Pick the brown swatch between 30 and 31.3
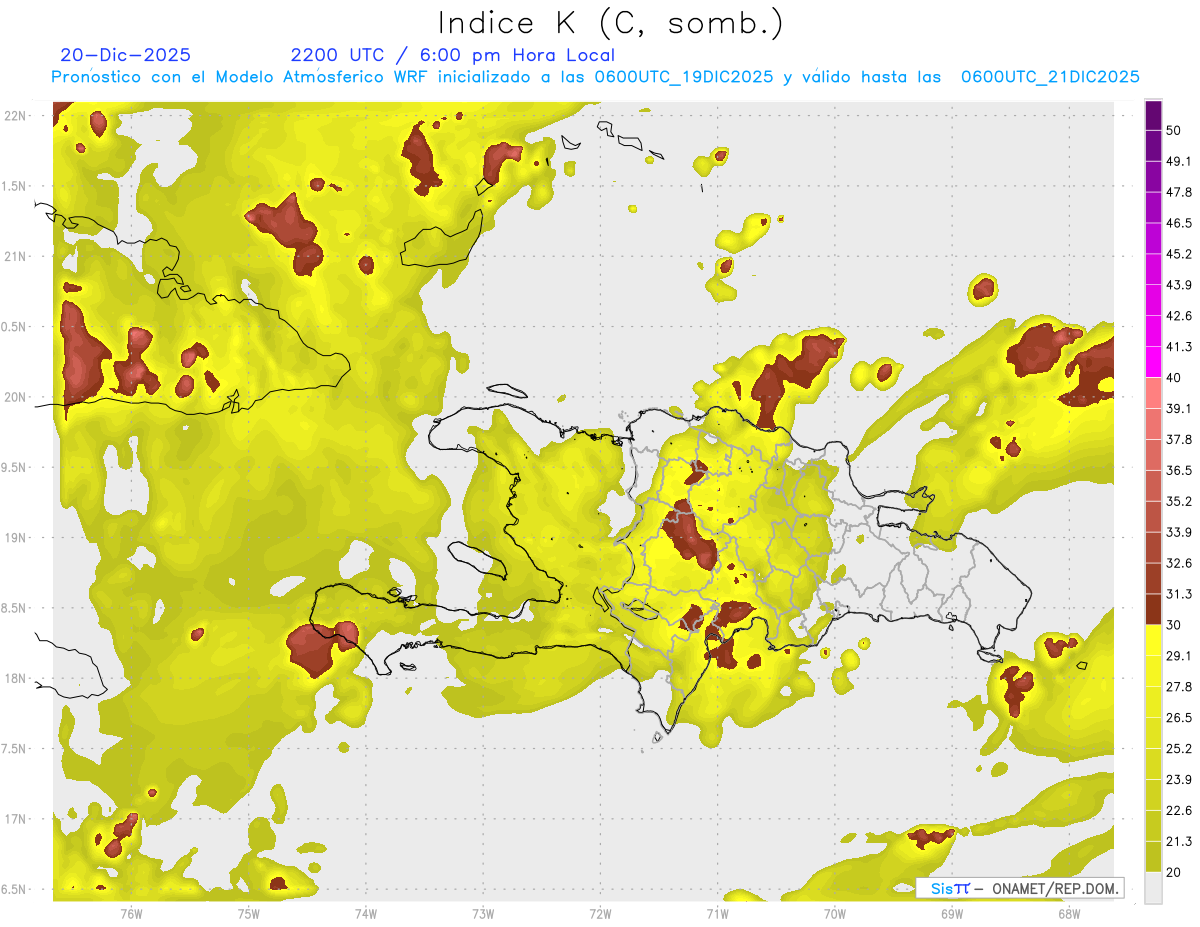 tap(1153, 610)
